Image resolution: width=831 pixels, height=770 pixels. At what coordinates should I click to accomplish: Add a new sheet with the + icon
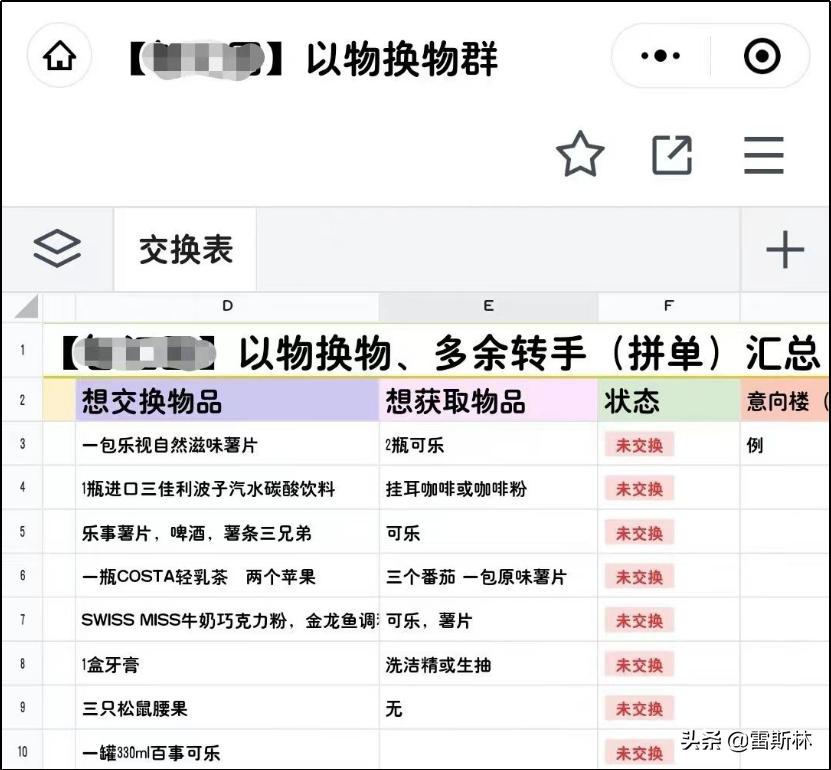(786, 250)
